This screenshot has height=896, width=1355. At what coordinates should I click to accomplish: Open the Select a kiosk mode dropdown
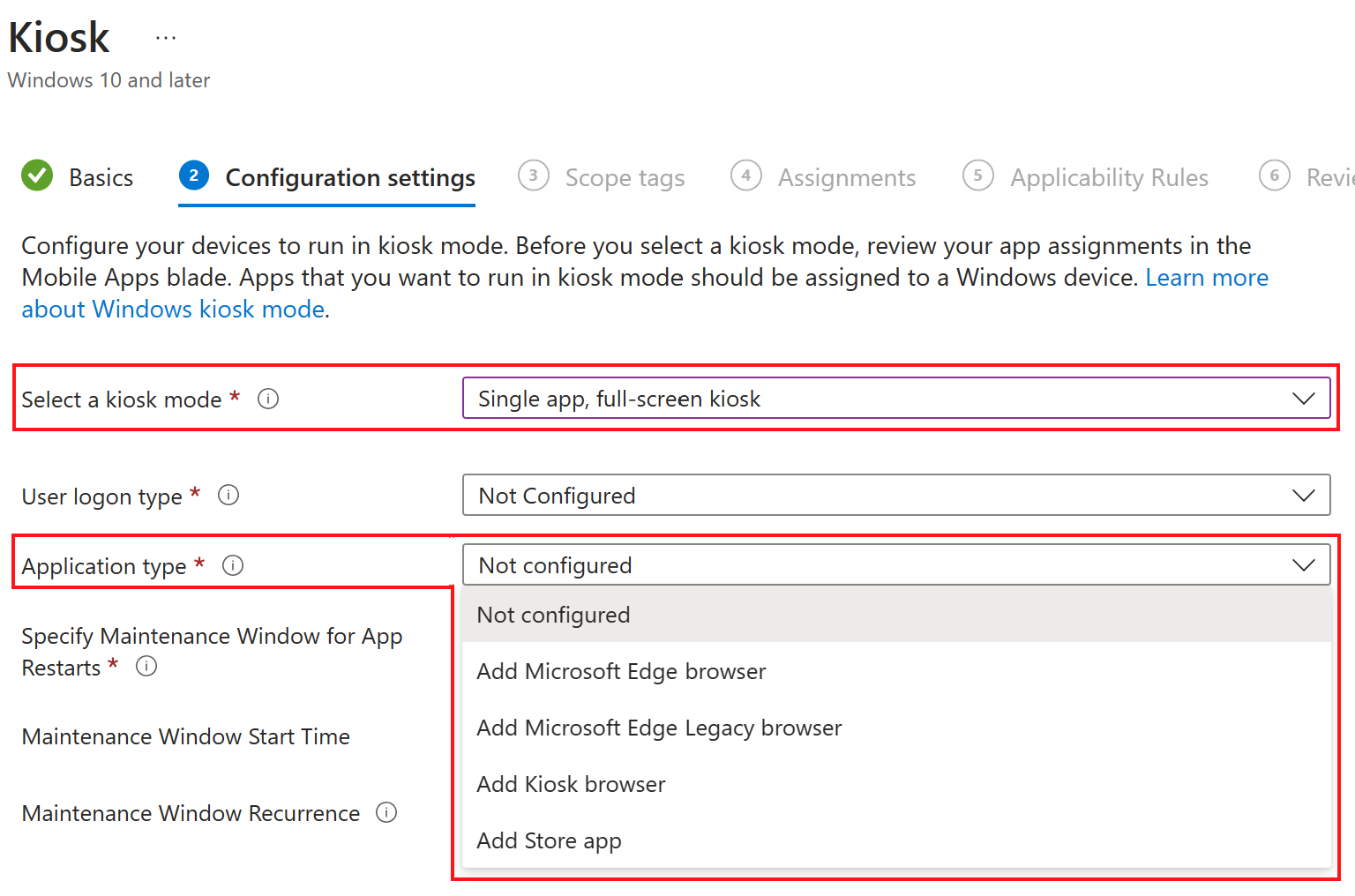coord(895,399)
